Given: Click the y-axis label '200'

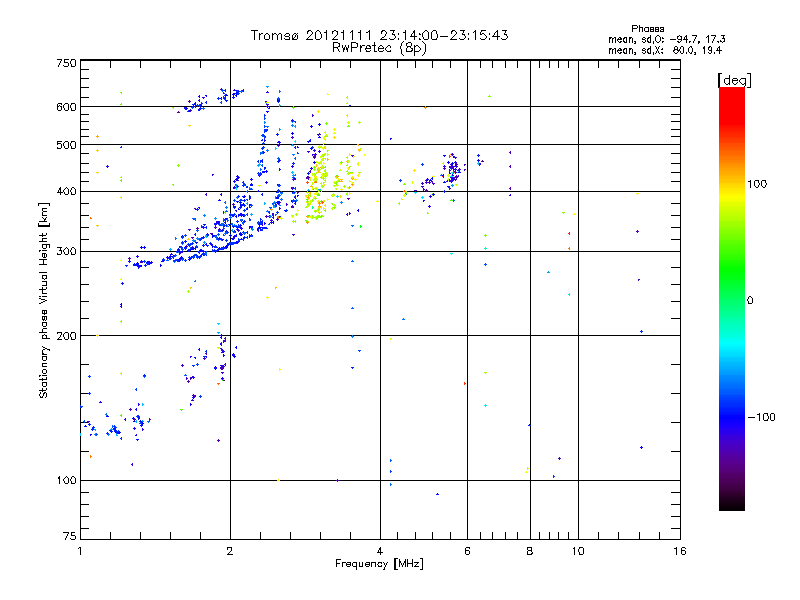Looking at the screenshot, I should (x=66, y=336).
